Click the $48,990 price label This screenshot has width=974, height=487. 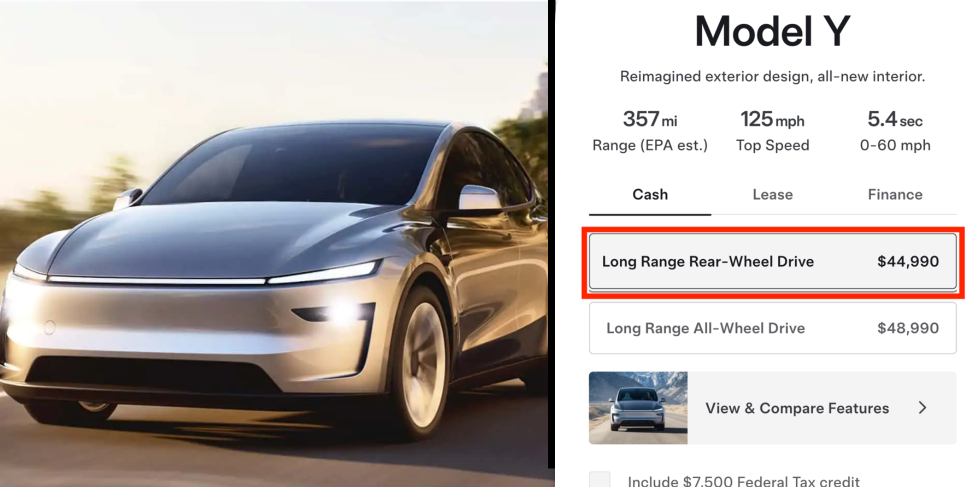pos(908,328)
